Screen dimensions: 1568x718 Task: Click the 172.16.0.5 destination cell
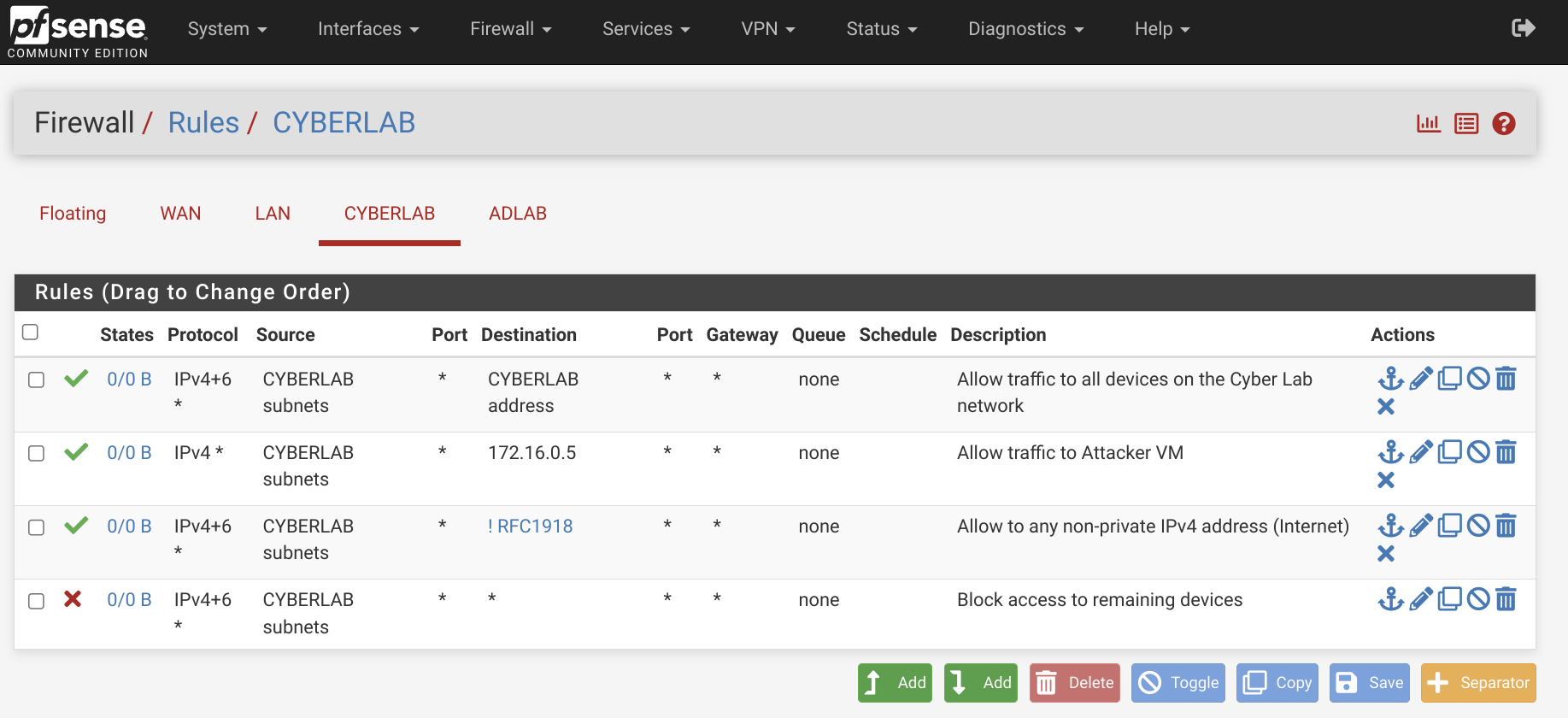[x=532, y=453]
